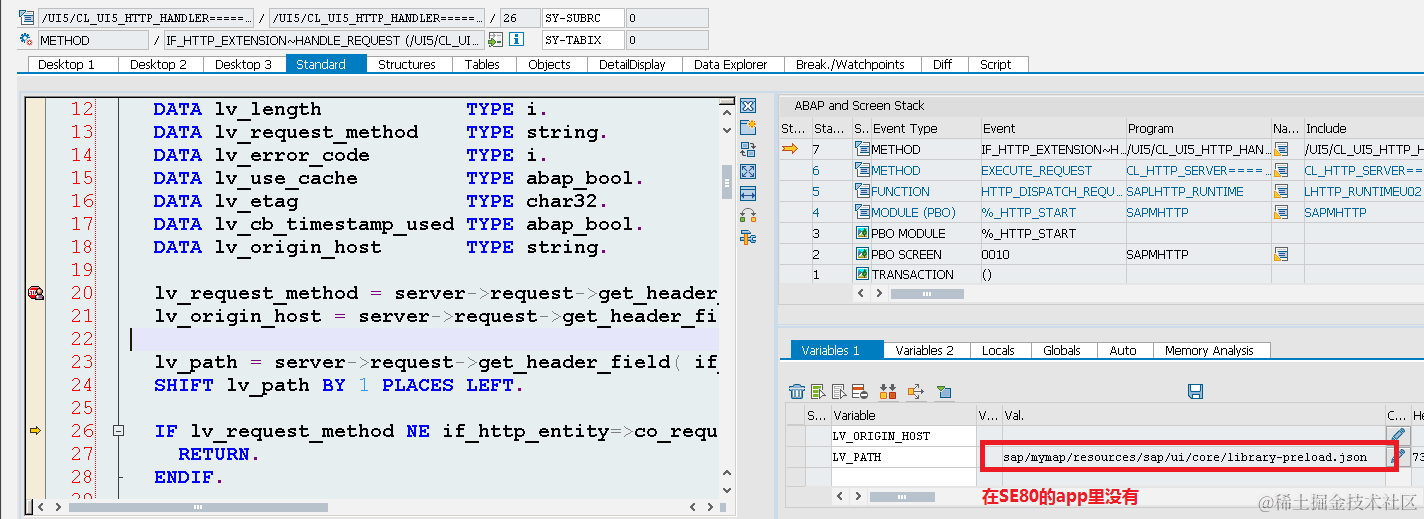The image size is (1424, 519).
Task: Click the new tool icon in vertical toolbar
Action: click(x=747, y=127)
